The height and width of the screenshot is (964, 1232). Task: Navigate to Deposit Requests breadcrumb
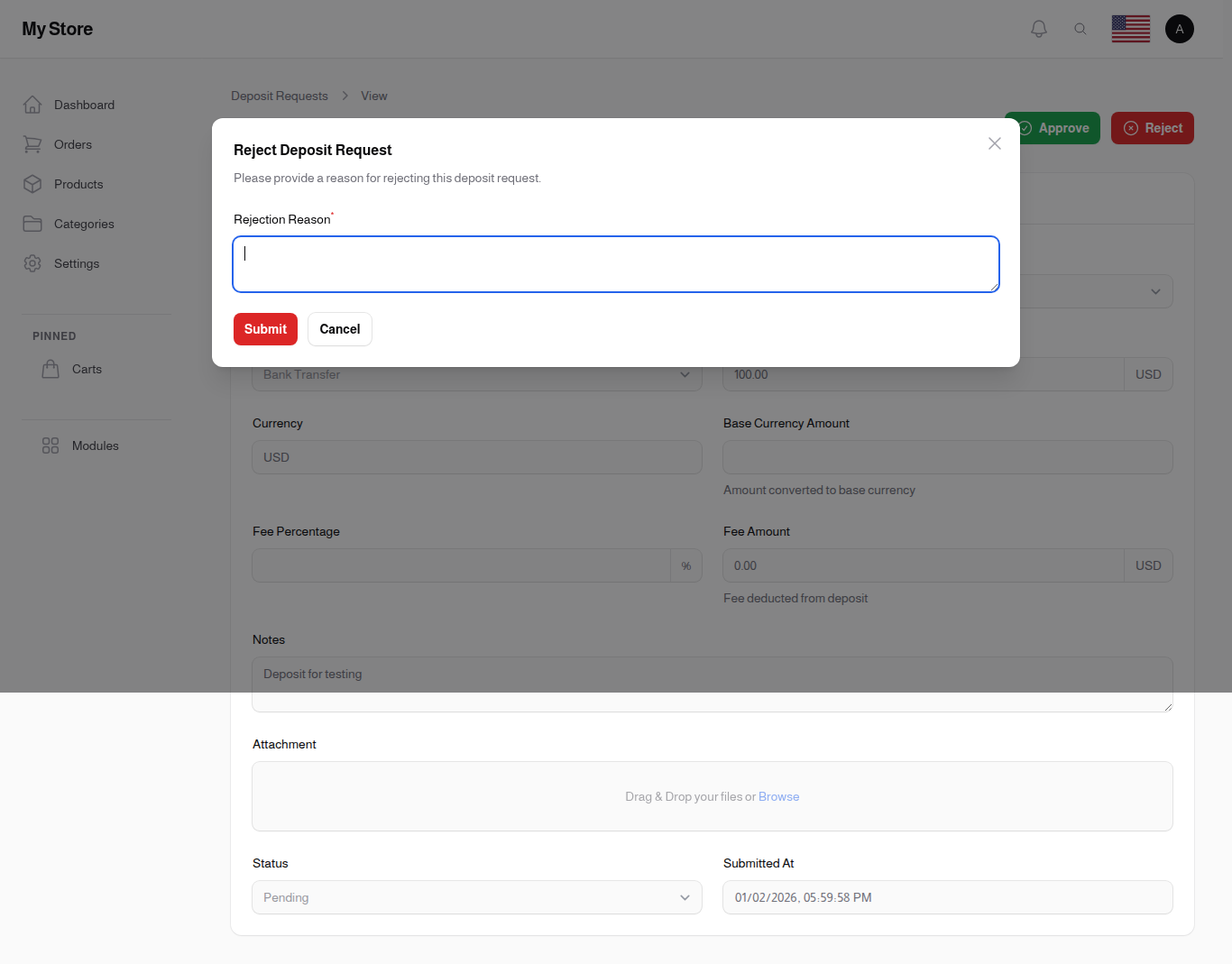point(280,96)
